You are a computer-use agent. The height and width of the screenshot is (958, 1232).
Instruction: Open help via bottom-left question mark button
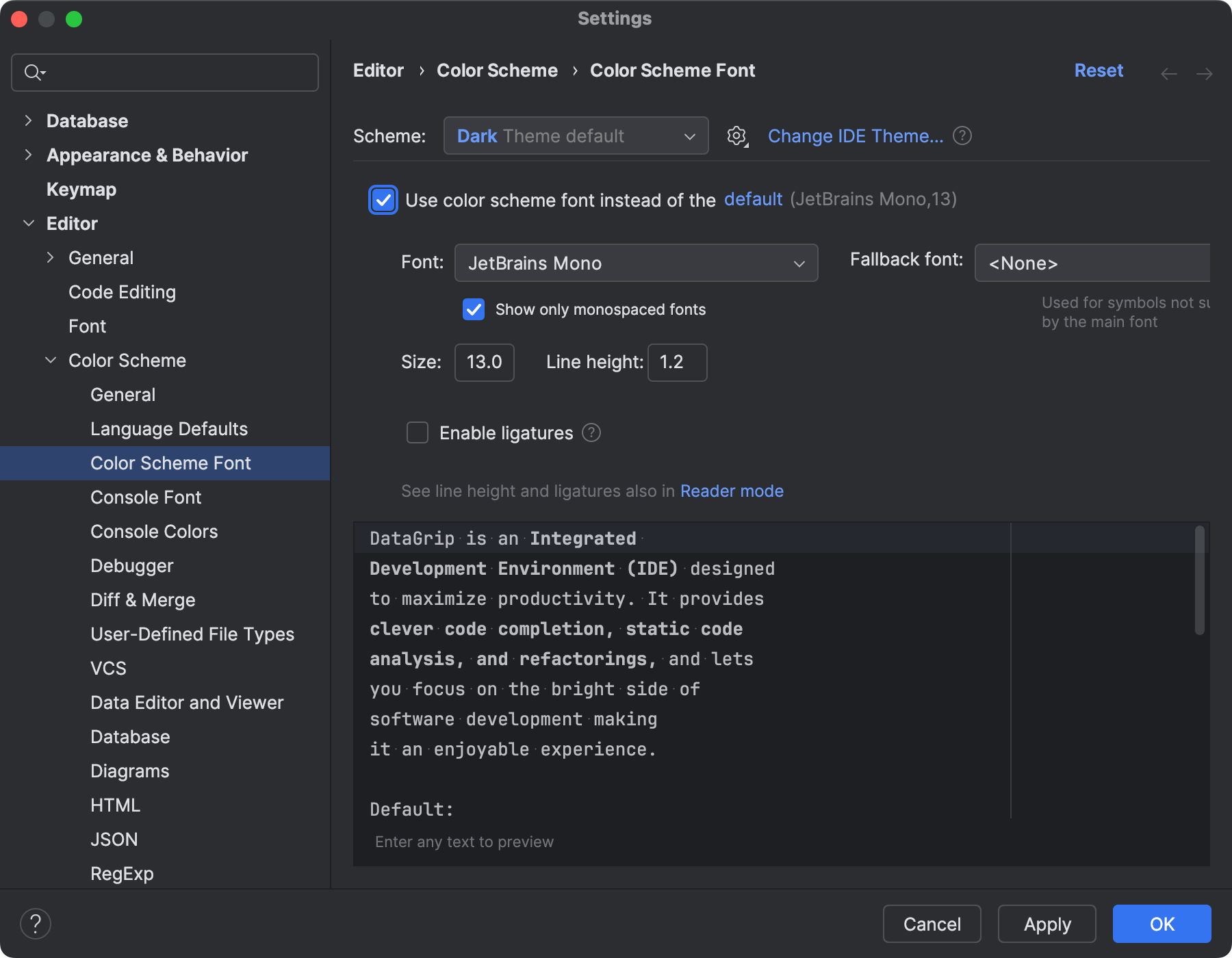pos(36,924)
